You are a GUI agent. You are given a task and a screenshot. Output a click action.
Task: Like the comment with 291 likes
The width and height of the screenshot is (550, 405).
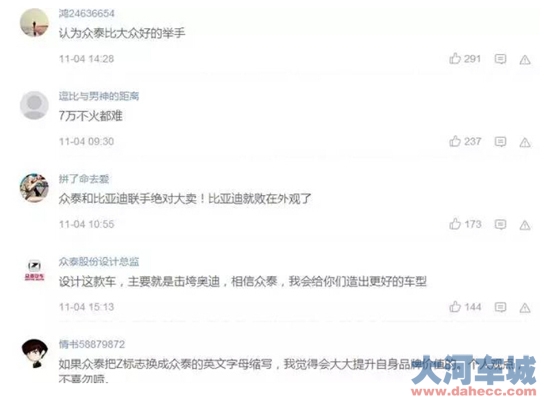click(x=455, y=59)
